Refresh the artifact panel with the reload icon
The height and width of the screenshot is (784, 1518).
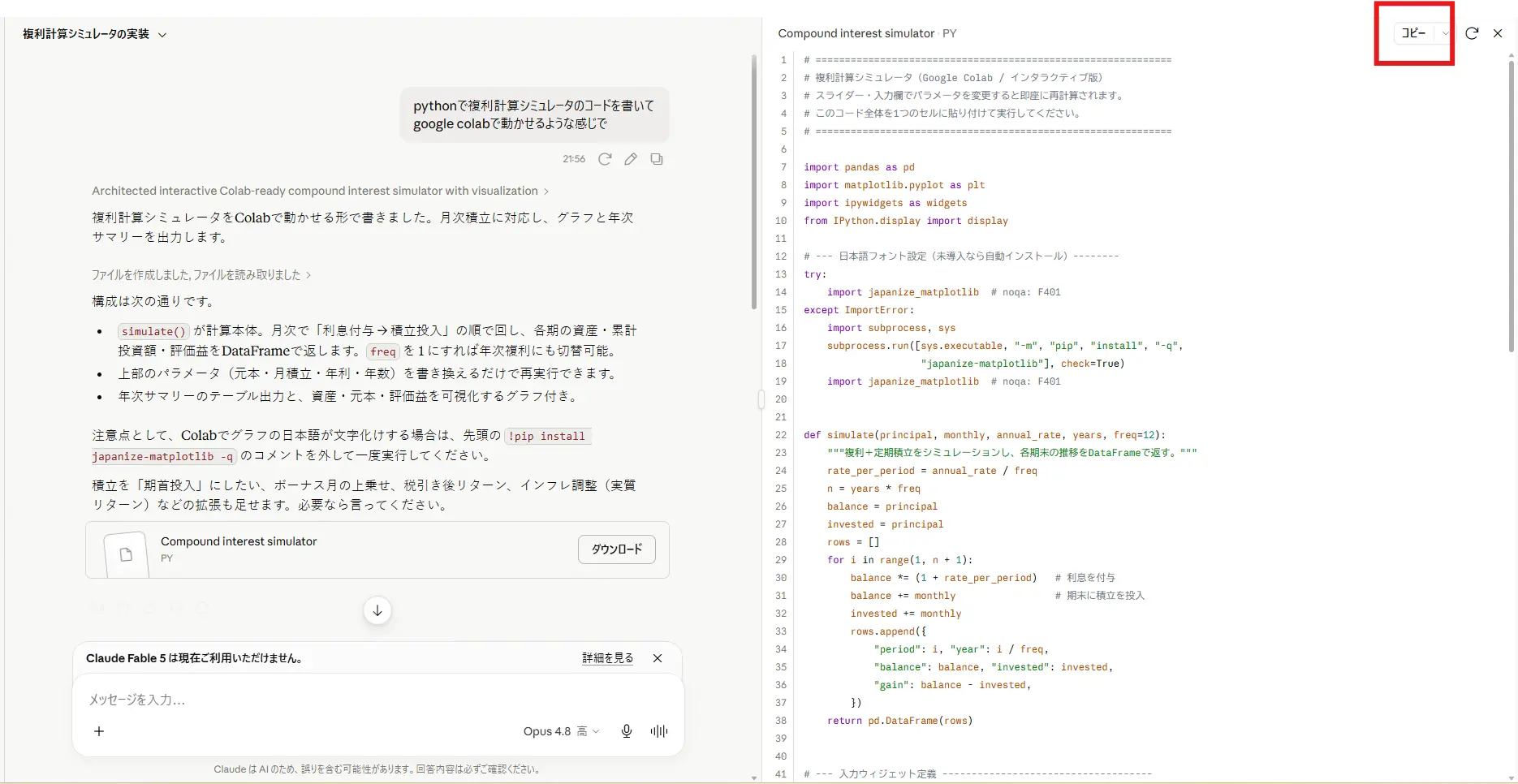[x=1472, y=33]
